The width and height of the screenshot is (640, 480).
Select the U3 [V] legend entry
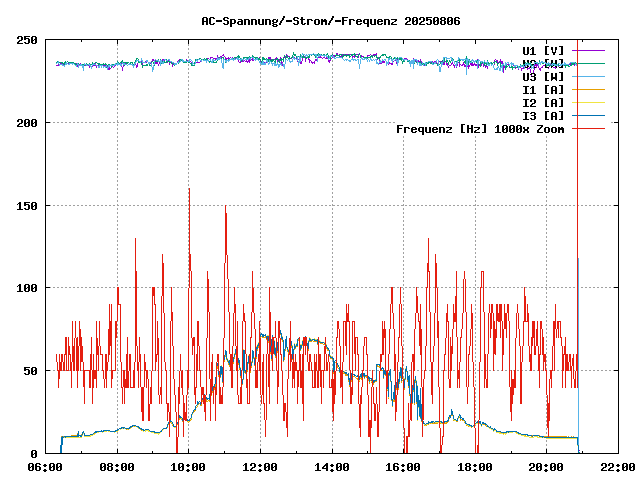pos(543,76)
